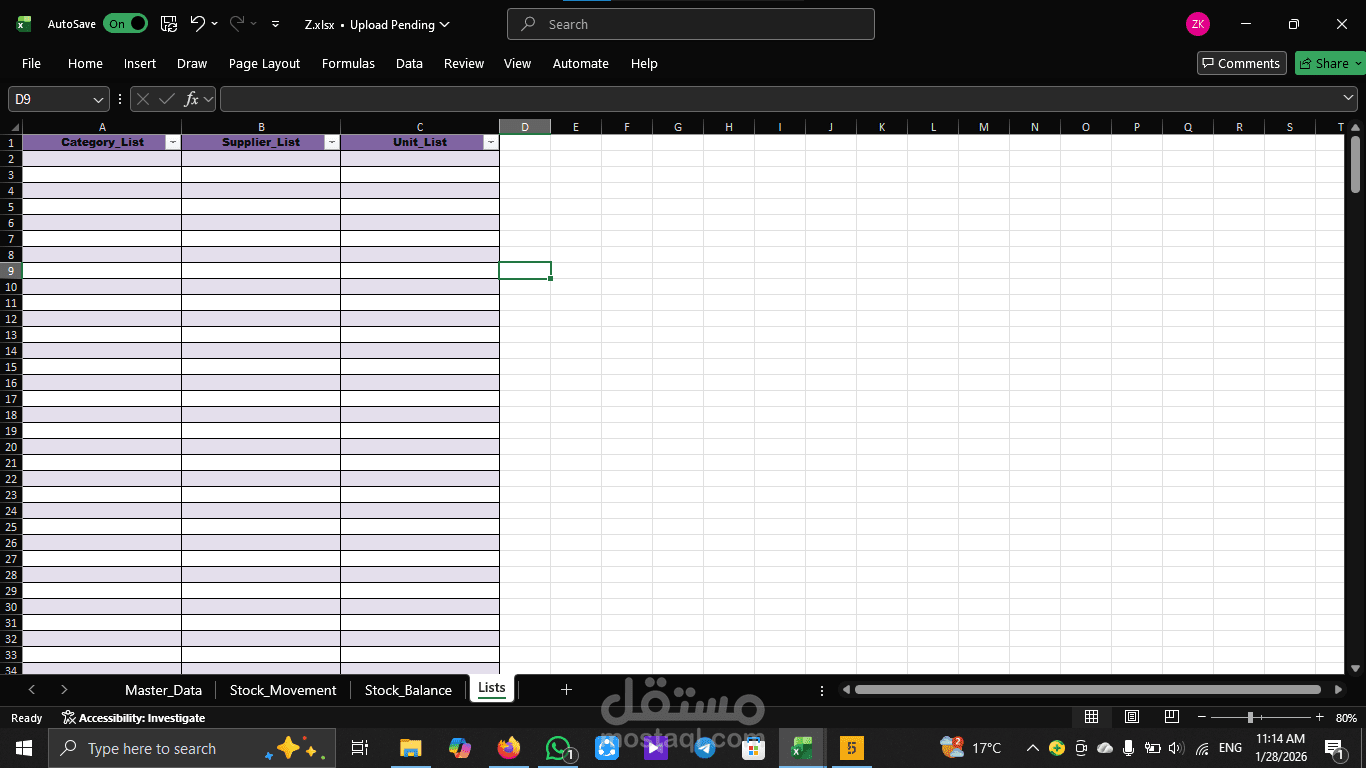Switch to Normal view icon in status bar
The width and height of the screenshot is (1366, 768).
1091,717
